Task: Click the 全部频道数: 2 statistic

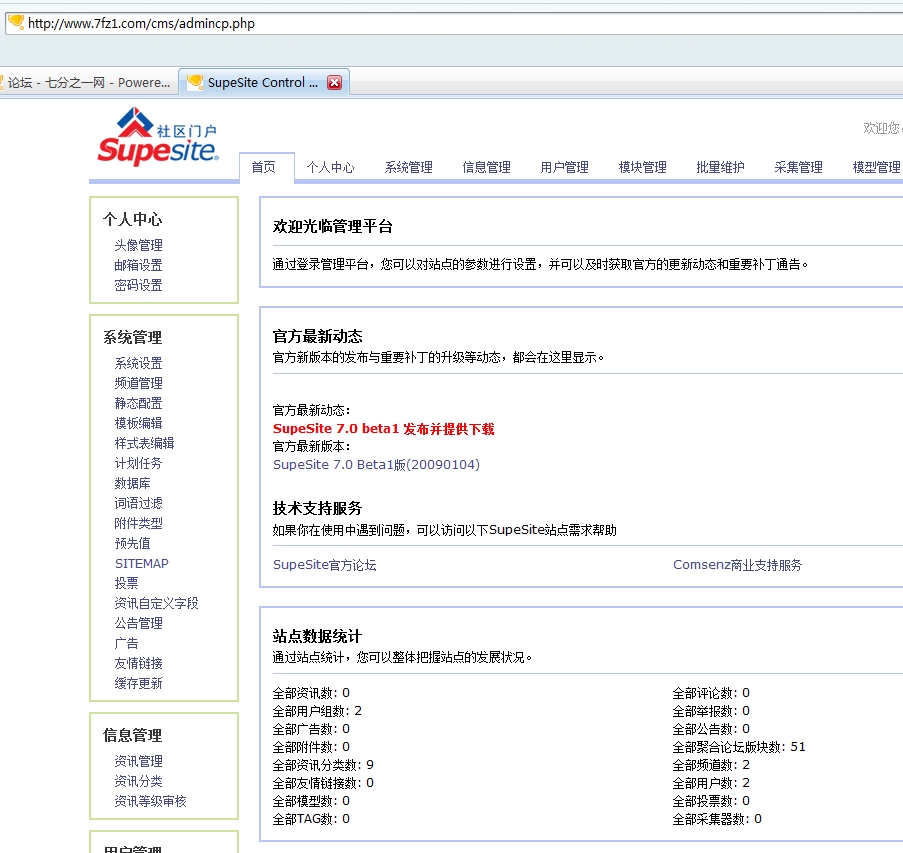Action: tap(711, 765)
